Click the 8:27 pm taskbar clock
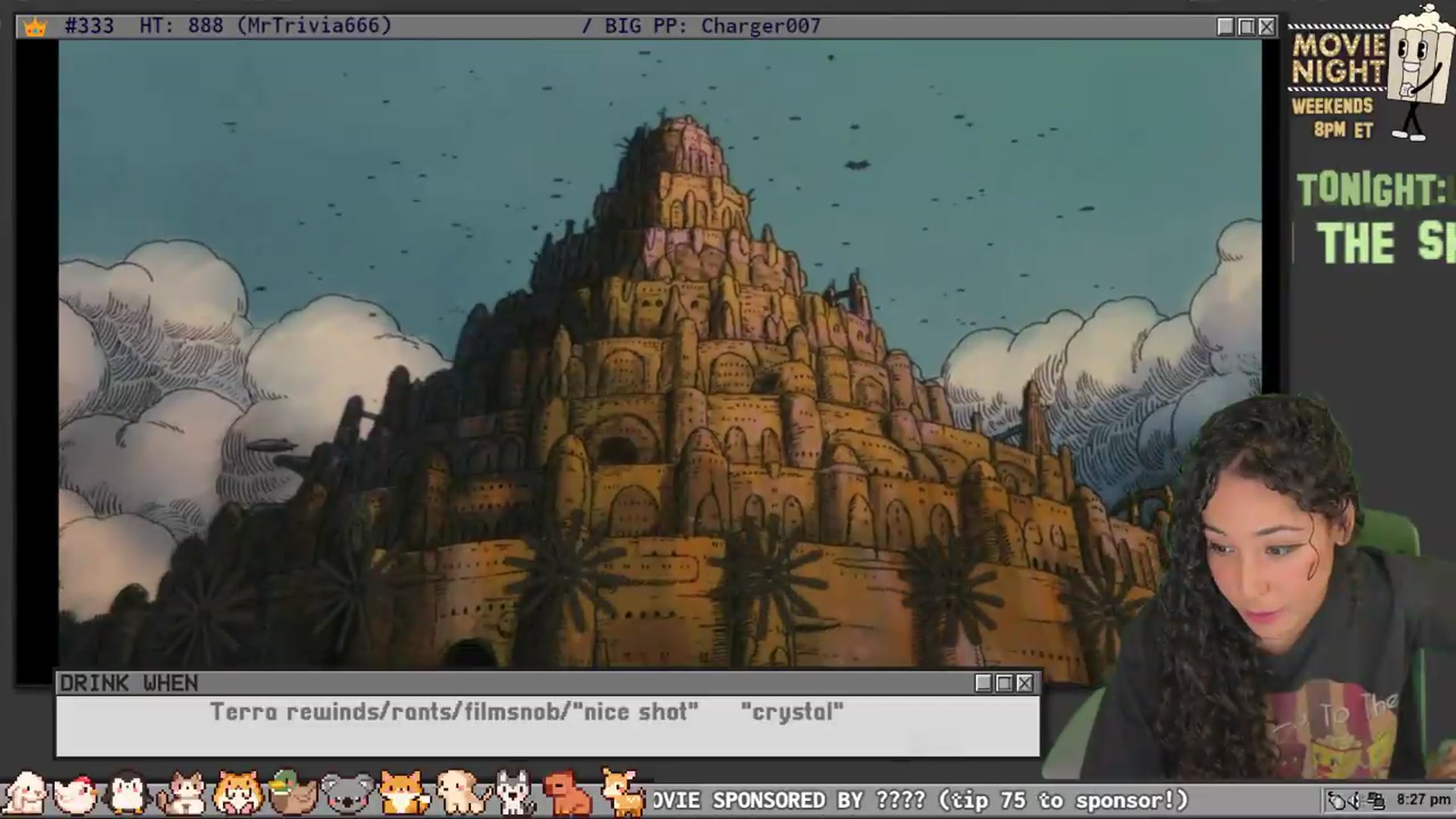 (x=1423, y=799)
